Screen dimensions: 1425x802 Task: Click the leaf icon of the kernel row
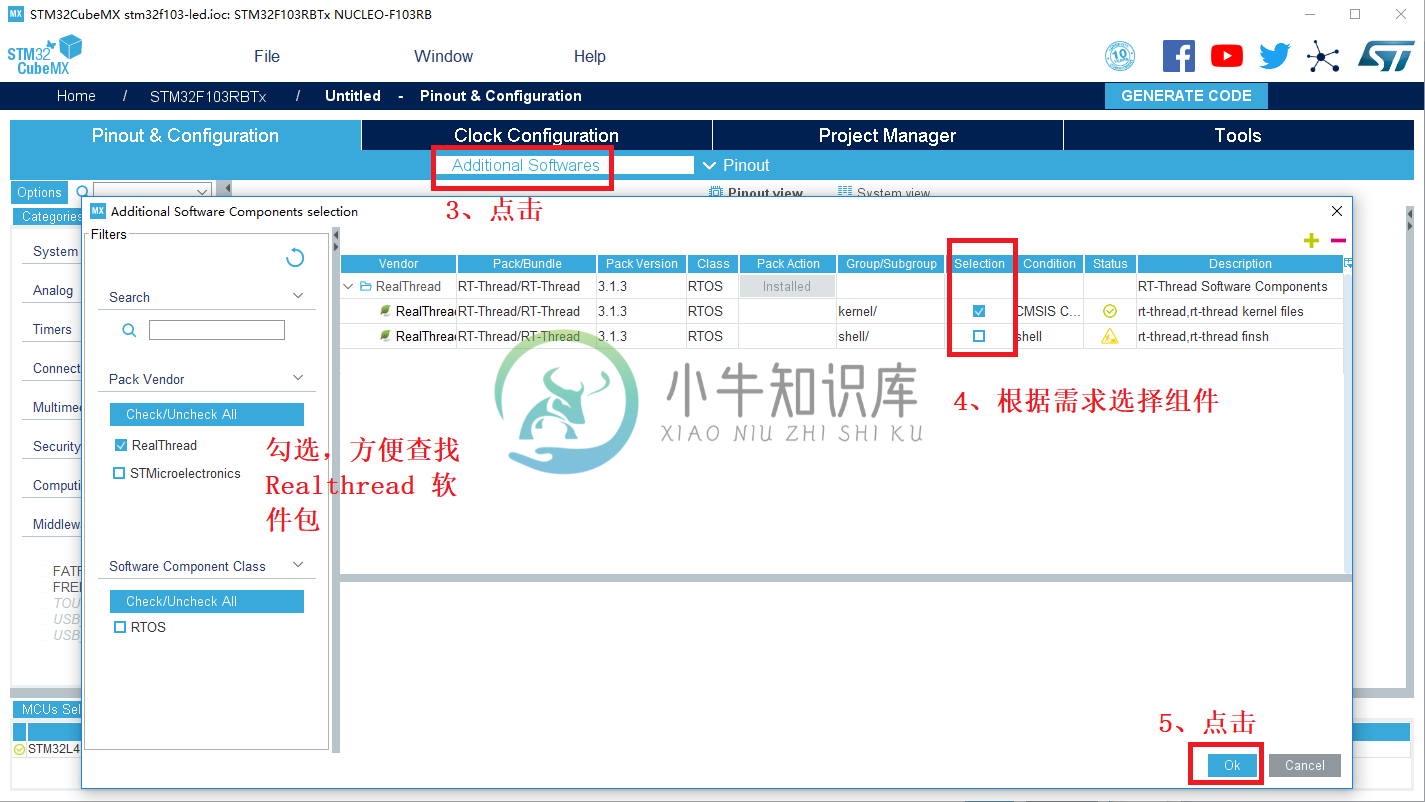click(385, 311)
